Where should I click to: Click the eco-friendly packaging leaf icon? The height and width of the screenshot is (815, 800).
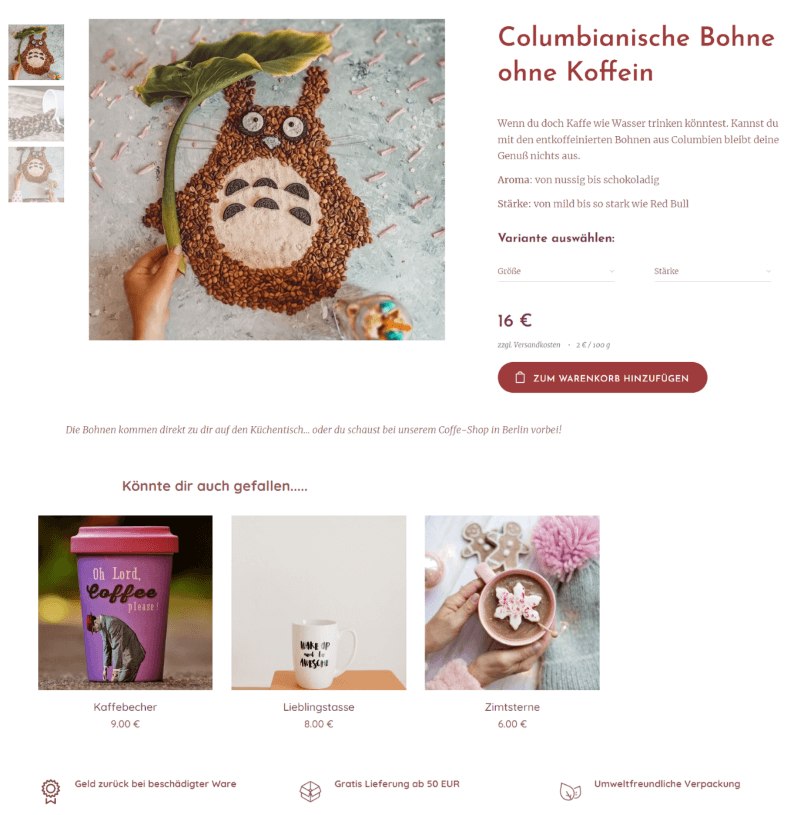click(570, 792)
